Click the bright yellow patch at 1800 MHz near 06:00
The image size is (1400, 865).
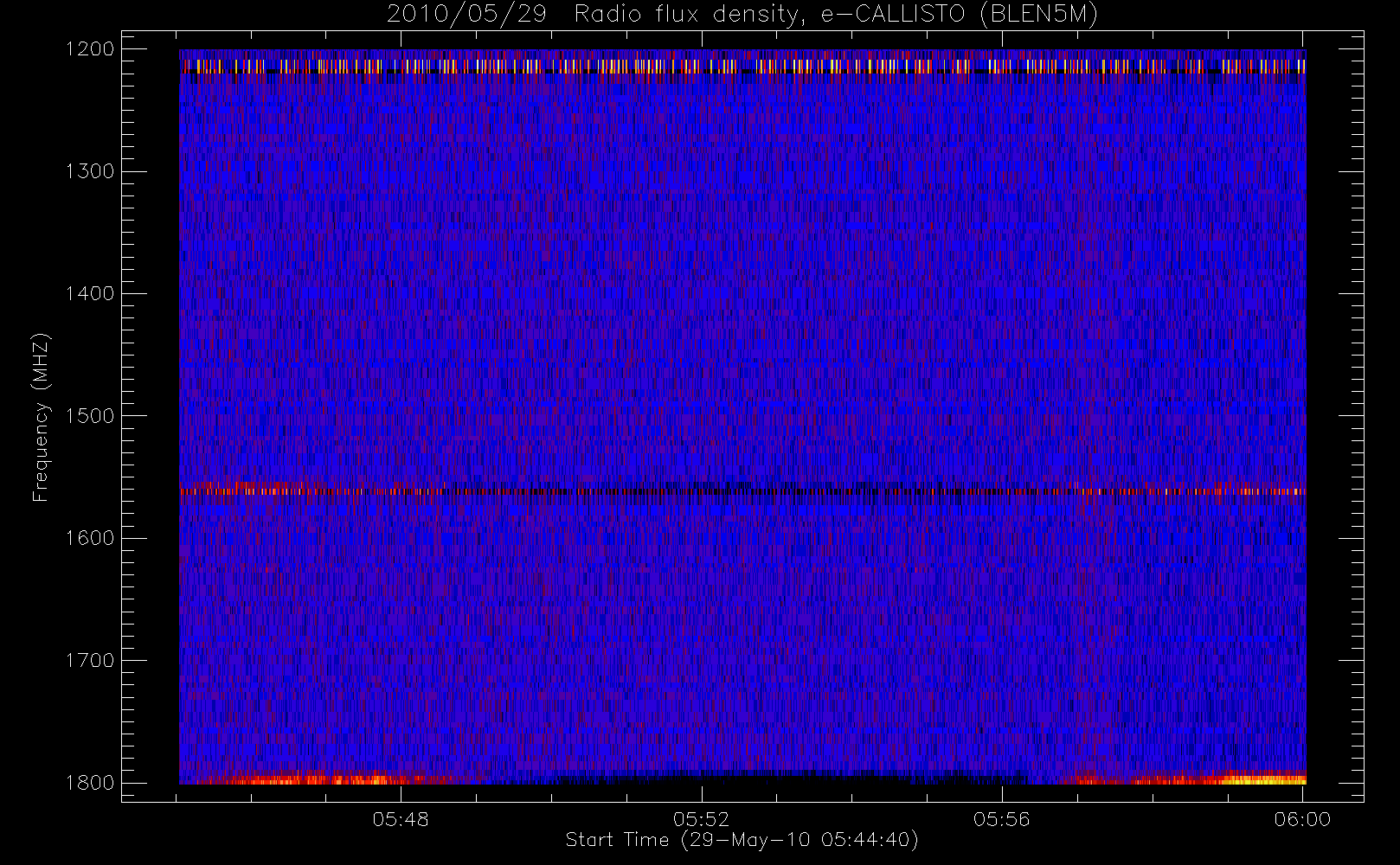1263,779
